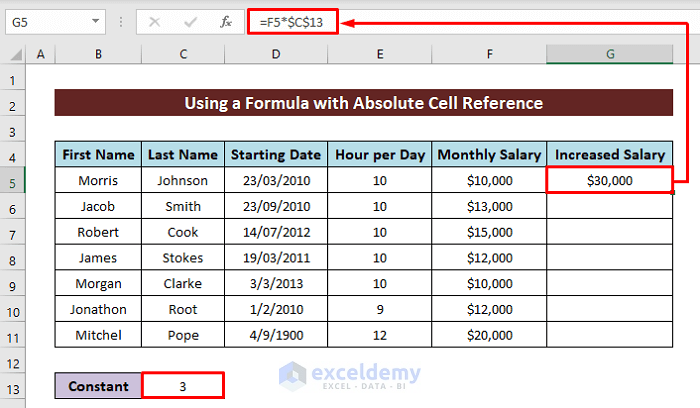Click the 'First Name' header cell
The width and height of the screenshot is (700, 408).
[98, 154]
